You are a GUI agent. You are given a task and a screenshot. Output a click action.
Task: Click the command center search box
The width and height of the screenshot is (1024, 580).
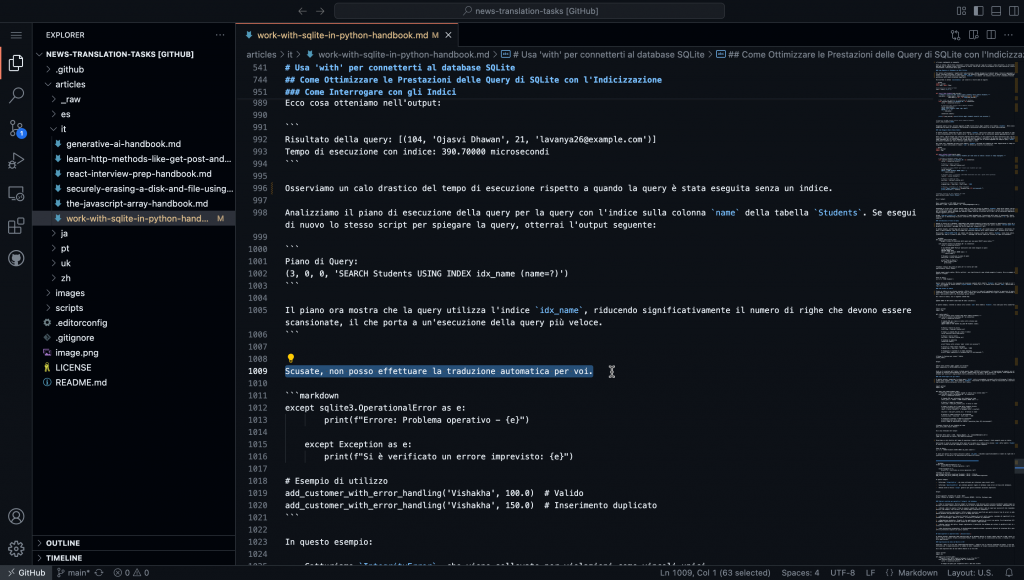click(530, 11)
